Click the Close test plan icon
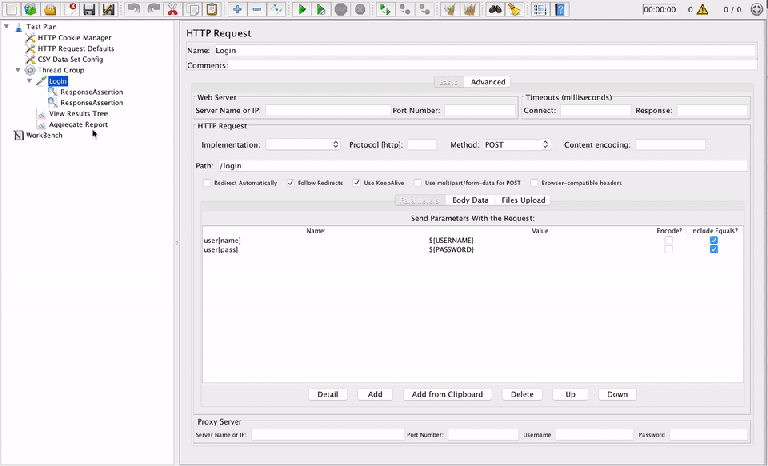The height and width of the screenshot is (466, 768). pos(70,9)
